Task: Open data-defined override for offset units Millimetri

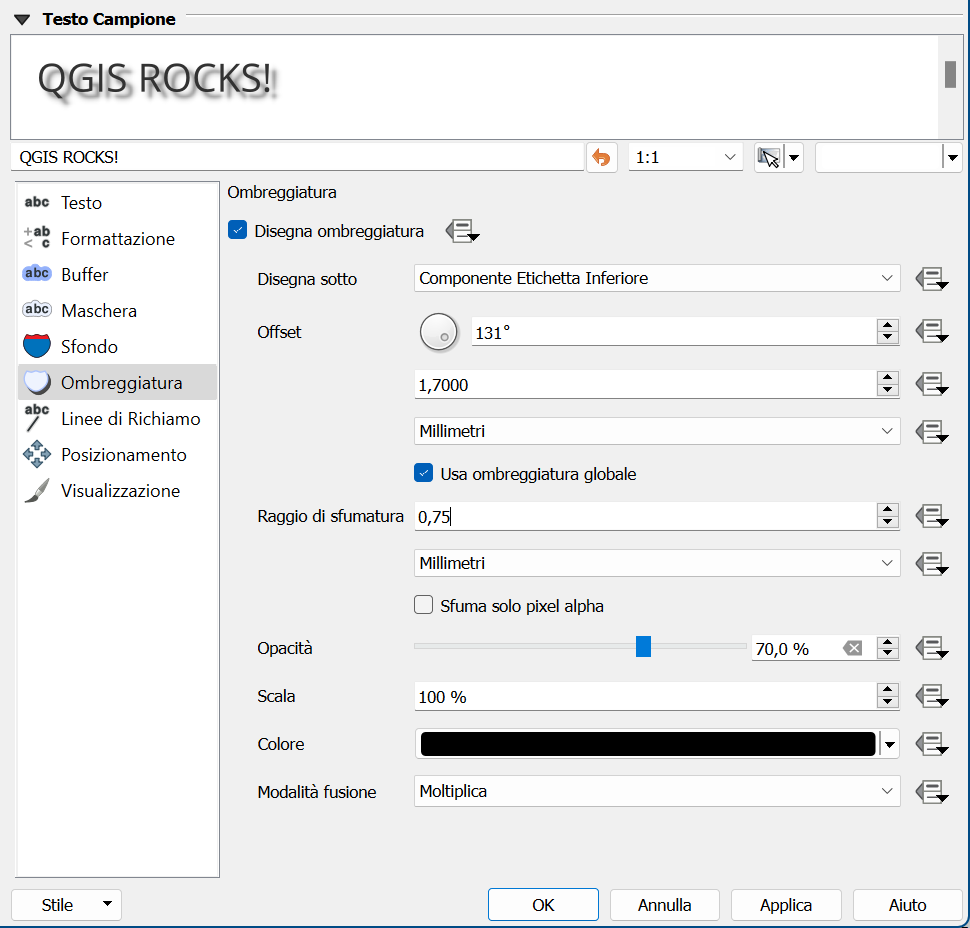Action: (x=932, y=431)
